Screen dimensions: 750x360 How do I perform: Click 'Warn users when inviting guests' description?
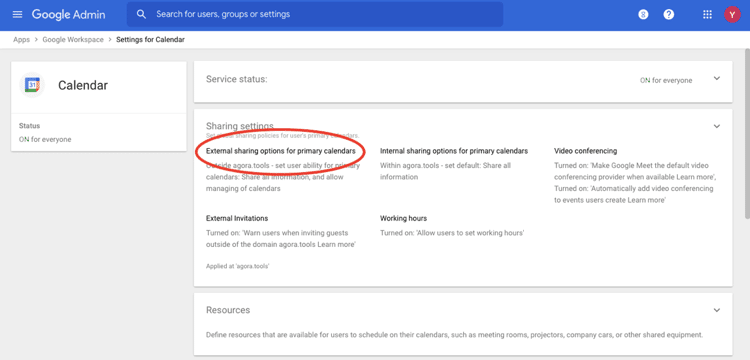pyautogui.click(x=281, y=239)
